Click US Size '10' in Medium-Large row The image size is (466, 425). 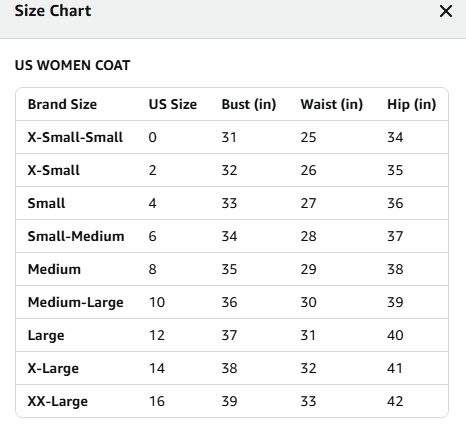pos(157,302)
